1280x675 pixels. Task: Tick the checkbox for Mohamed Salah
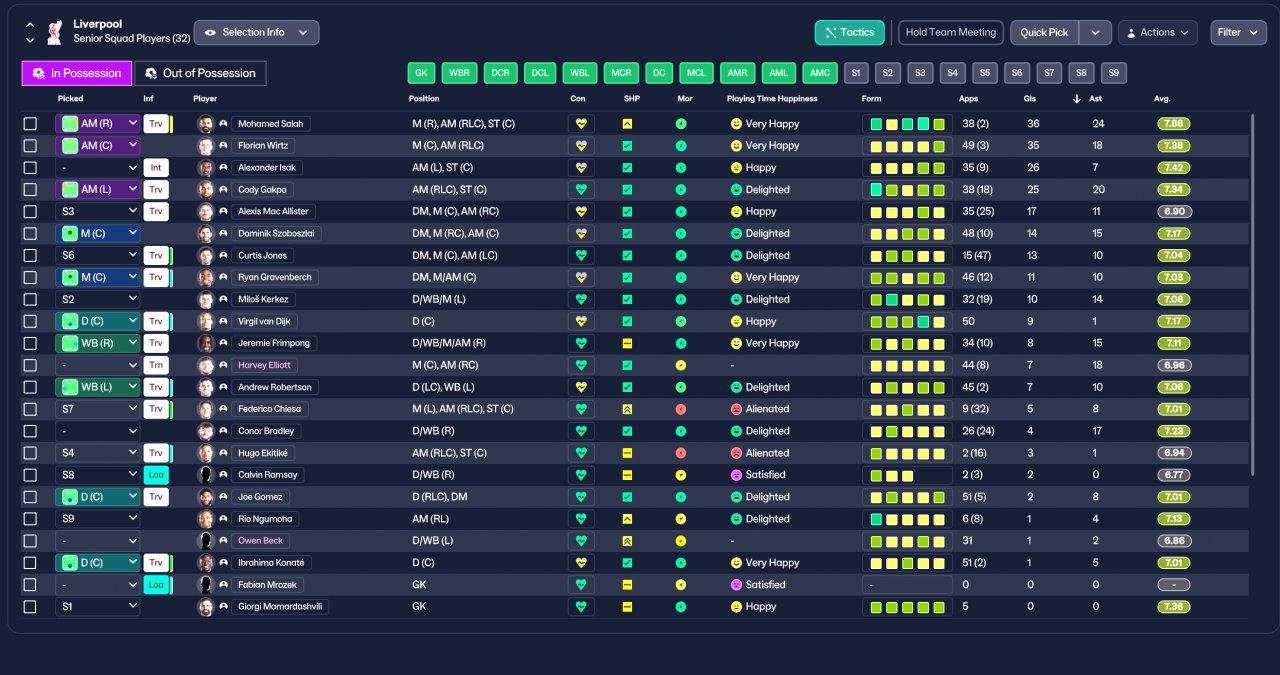pyautogui.click(x=30, y=124)
